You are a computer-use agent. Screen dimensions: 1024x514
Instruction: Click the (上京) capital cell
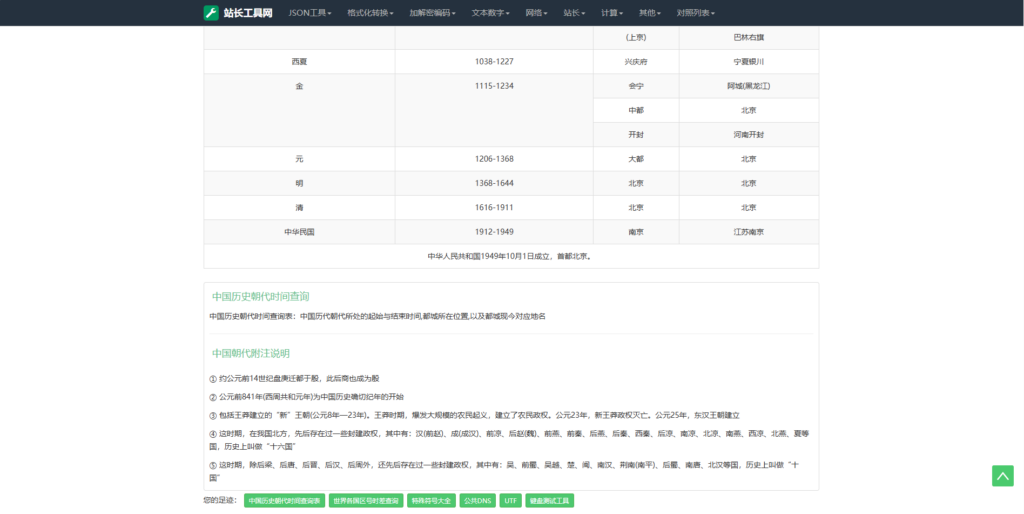(x=636, y=37)
